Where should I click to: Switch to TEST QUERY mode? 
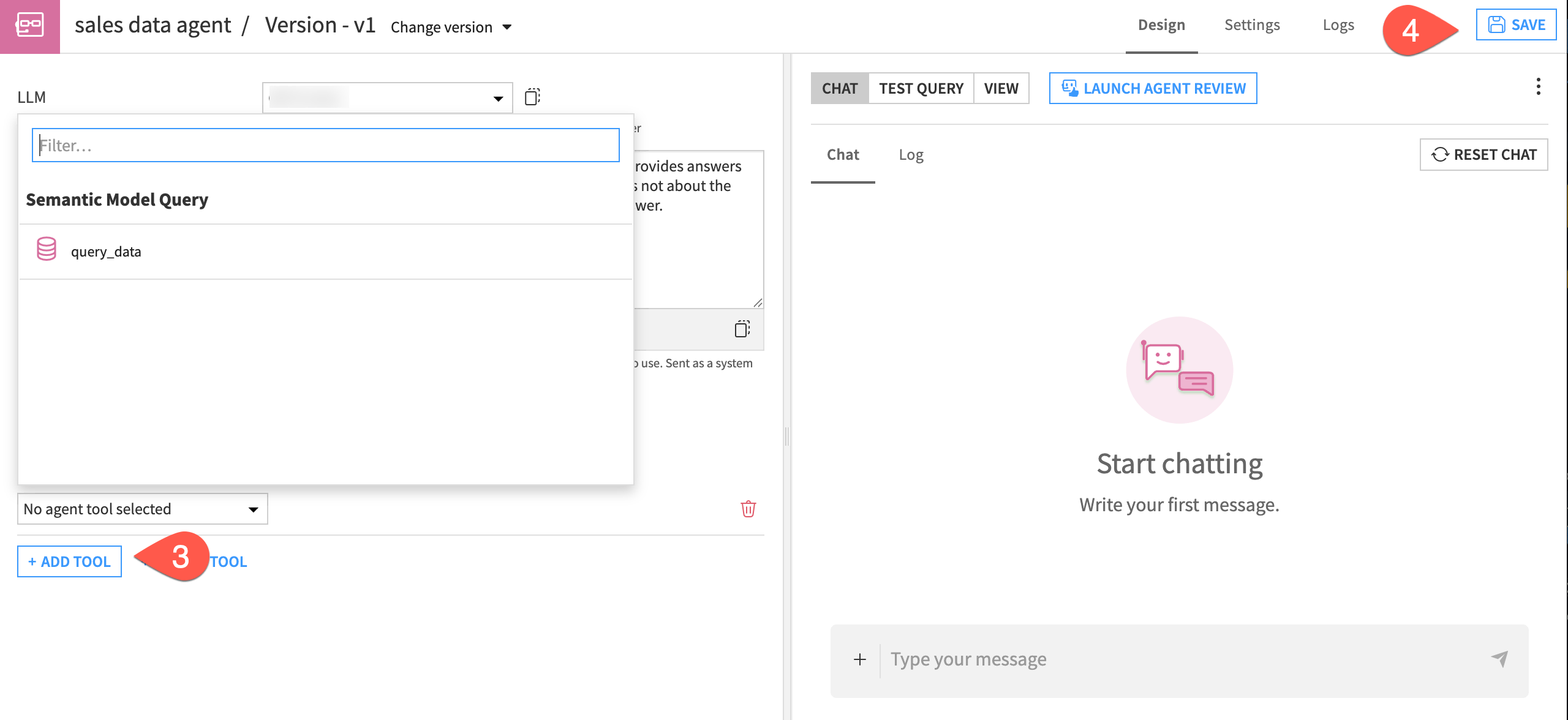coord(921,88)
